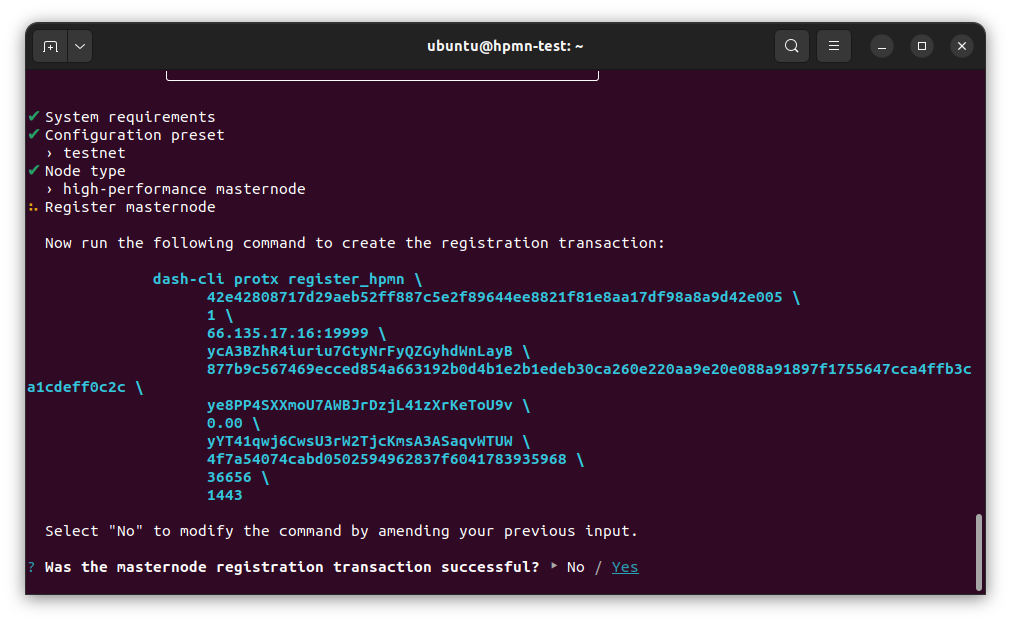
Task: Click the spinner icon beside Register masternode
Action: tap(34, 207)
